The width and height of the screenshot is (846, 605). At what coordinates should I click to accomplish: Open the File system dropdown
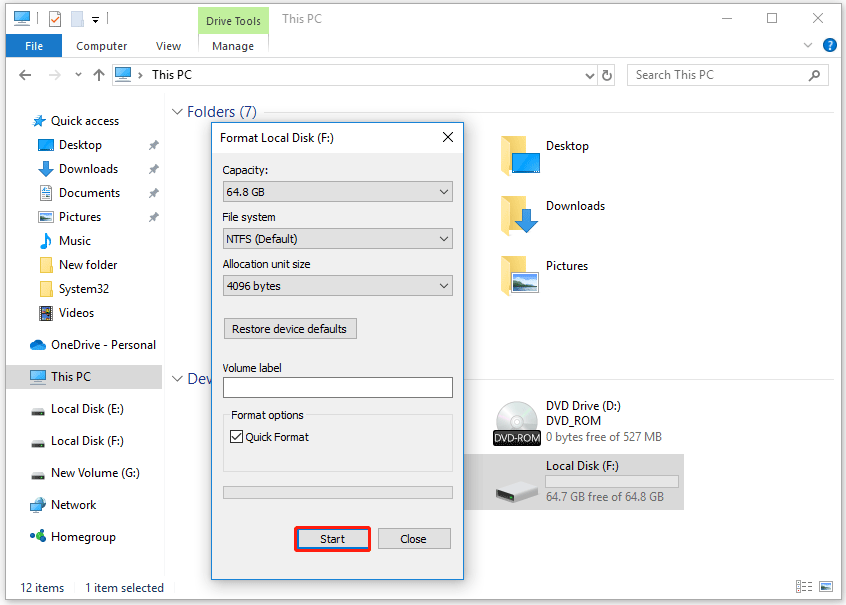point(337,239)
